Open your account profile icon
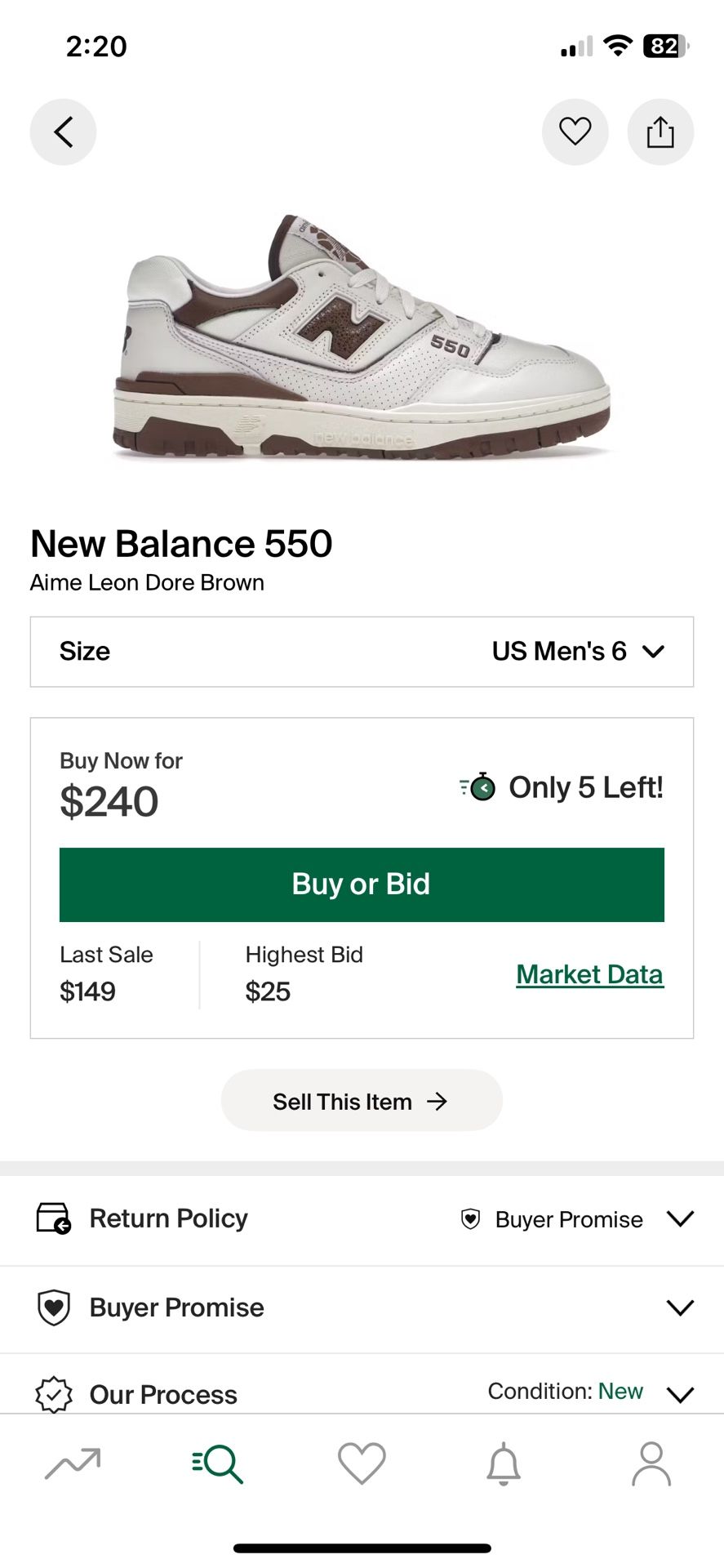The height and width of the screenshot is (1568, 724). pos(651,1464)
